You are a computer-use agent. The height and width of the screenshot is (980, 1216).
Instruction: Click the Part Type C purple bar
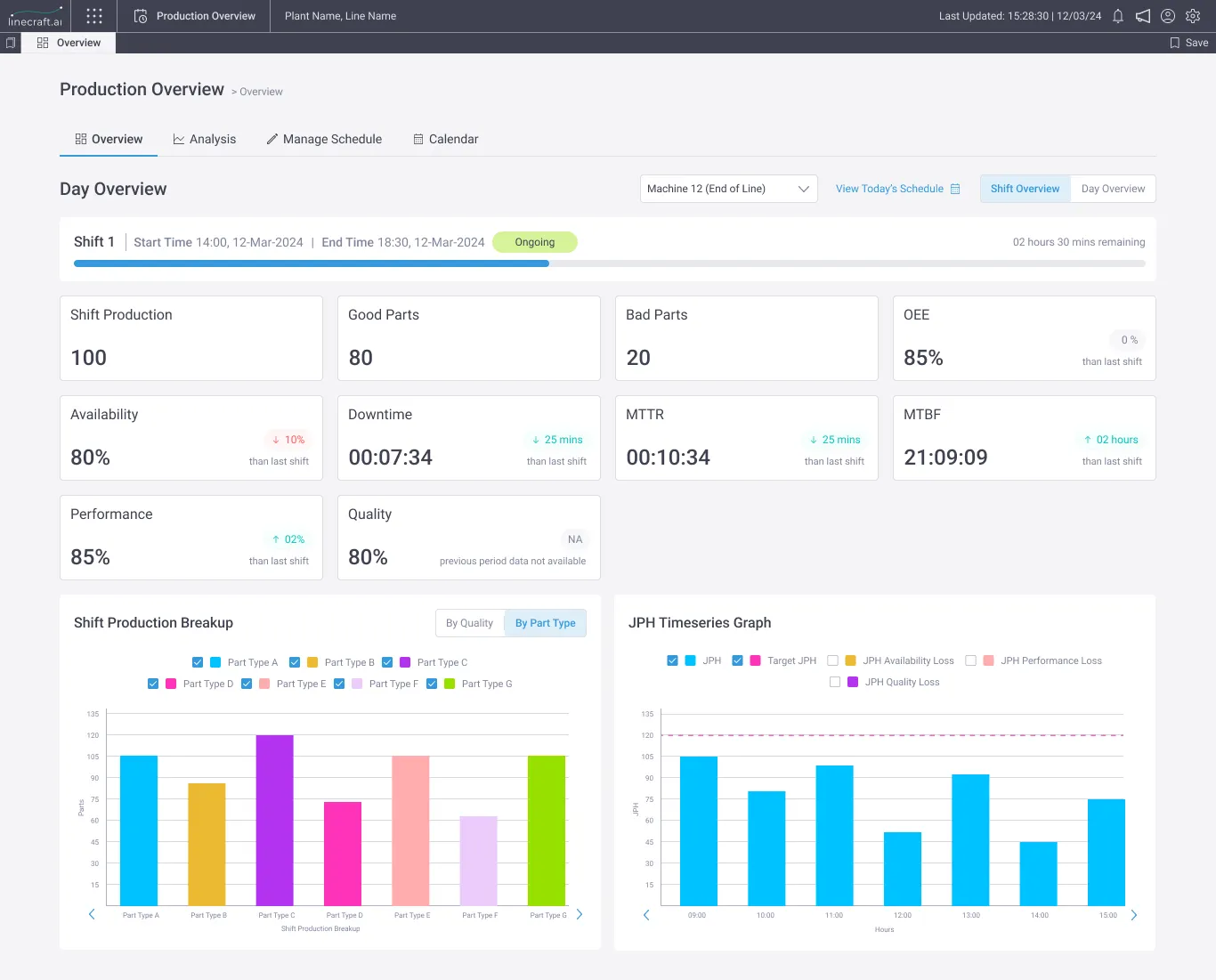tap(275, 821)
